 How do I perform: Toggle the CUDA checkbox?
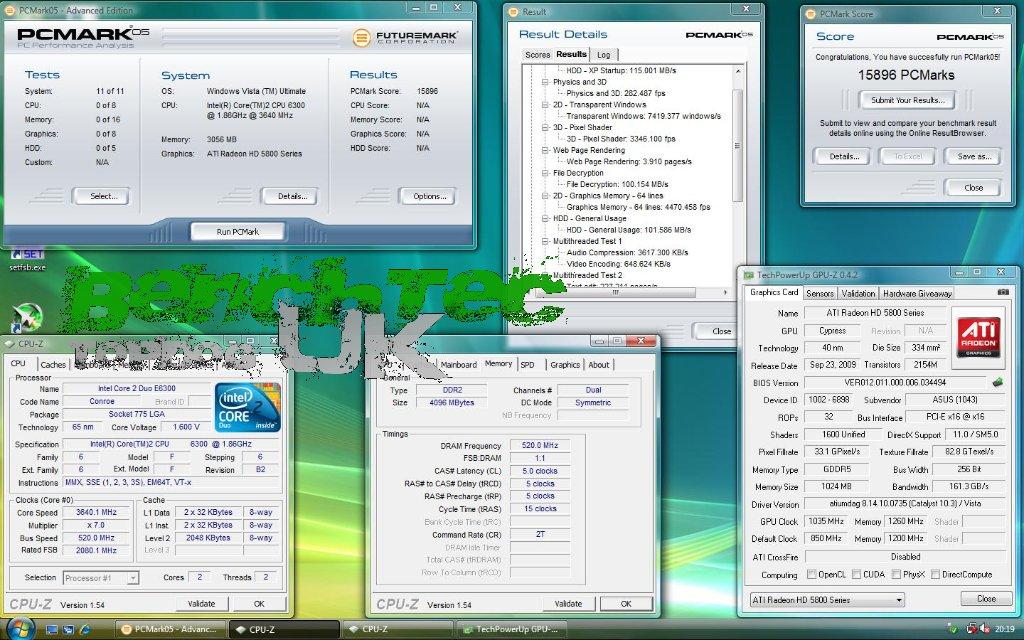(x=856, y=575)
